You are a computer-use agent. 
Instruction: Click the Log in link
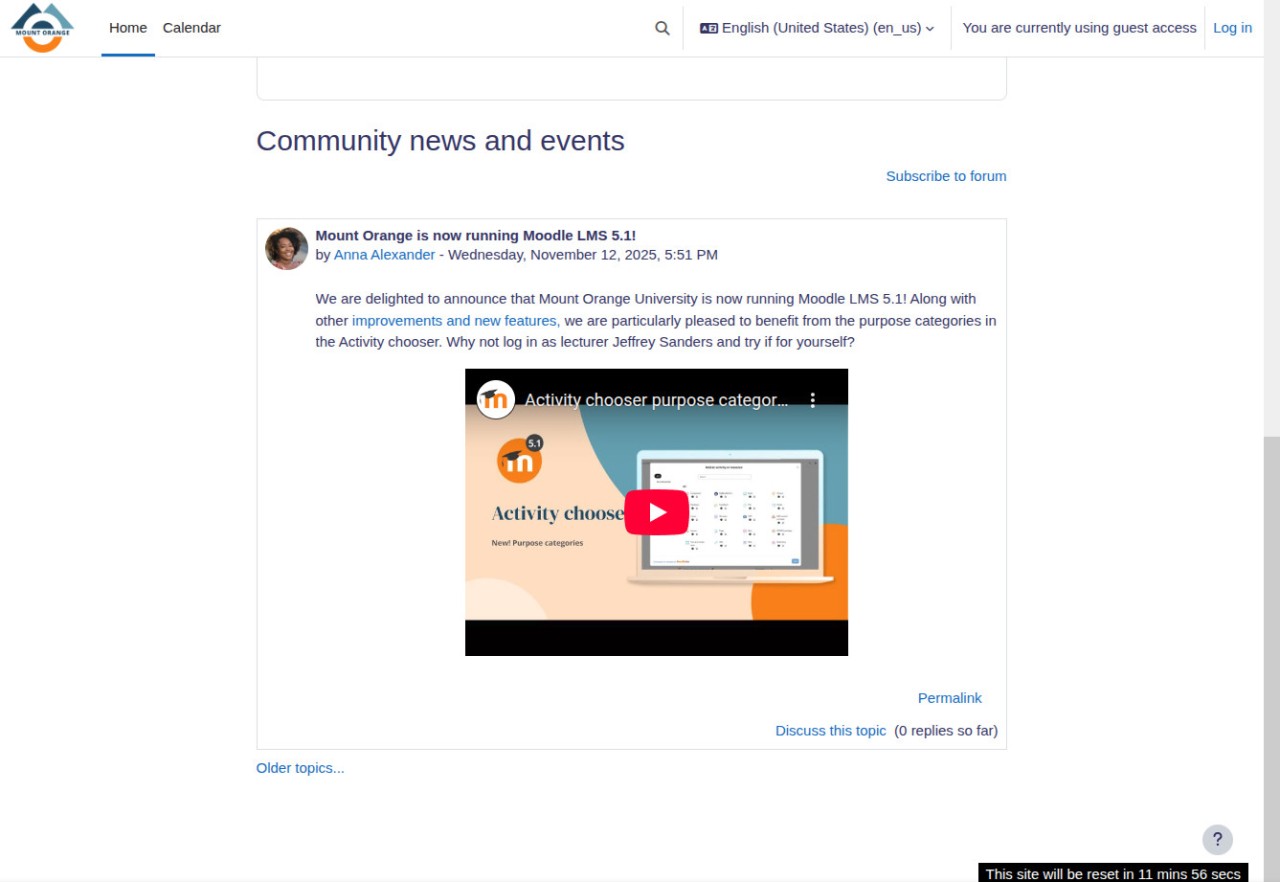[x=1232, y=28]
